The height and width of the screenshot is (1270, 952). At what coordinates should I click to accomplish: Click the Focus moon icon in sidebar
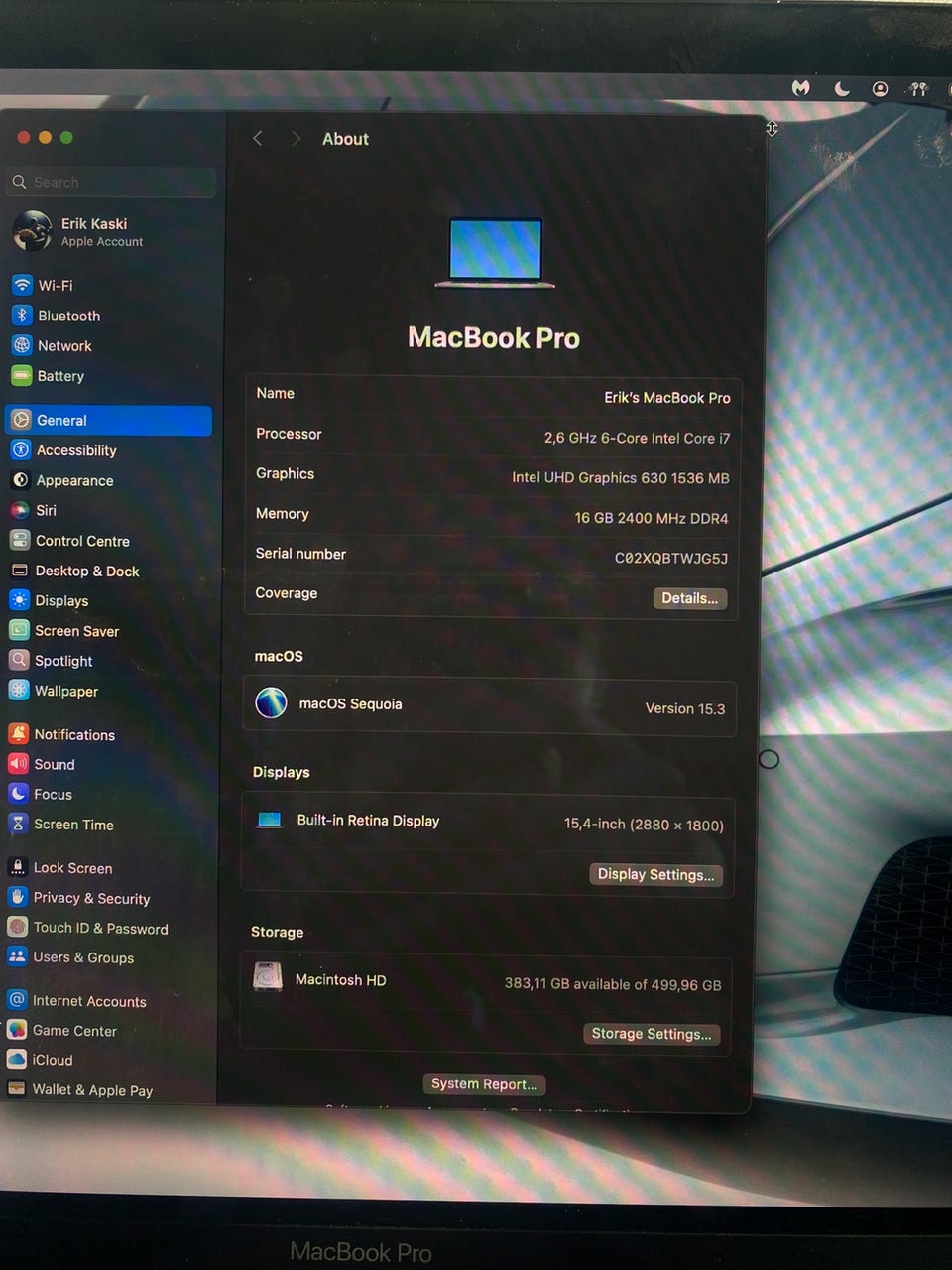pyautogui.click(x=18, y=794)
